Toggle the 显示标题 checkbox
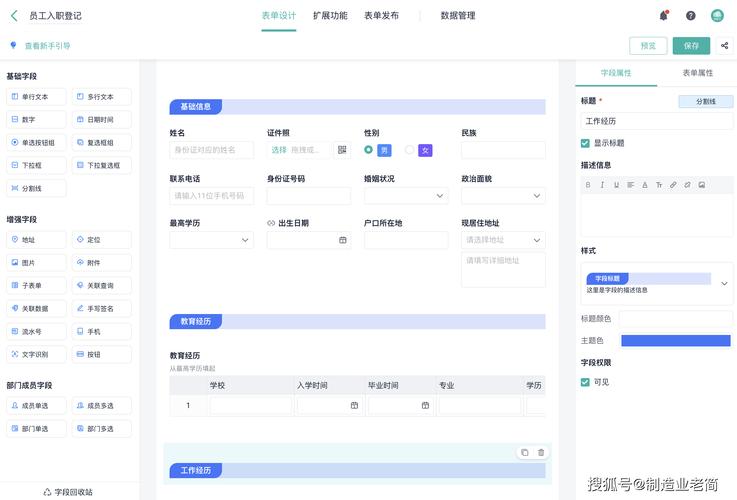Viewport: 737px width, 500px height. tap(585, 143)
